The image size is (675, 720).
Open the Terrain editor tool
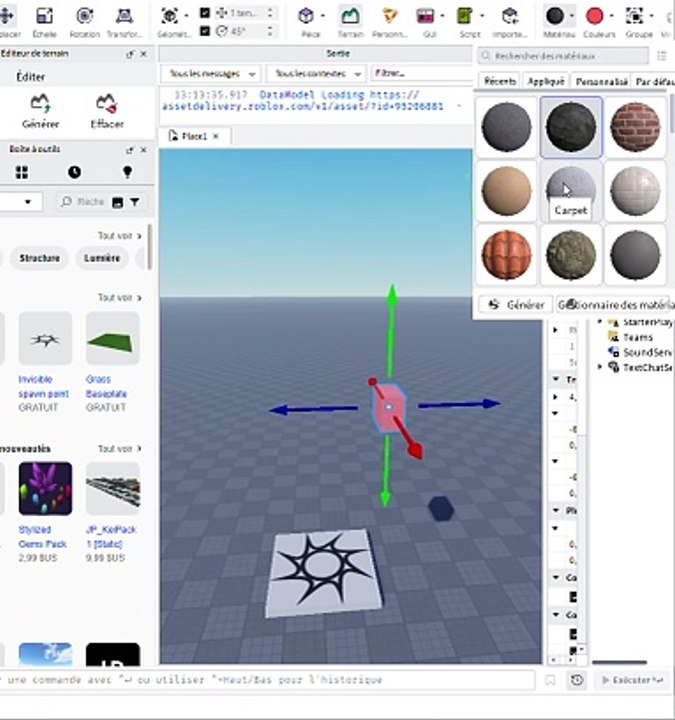(350, 22)
